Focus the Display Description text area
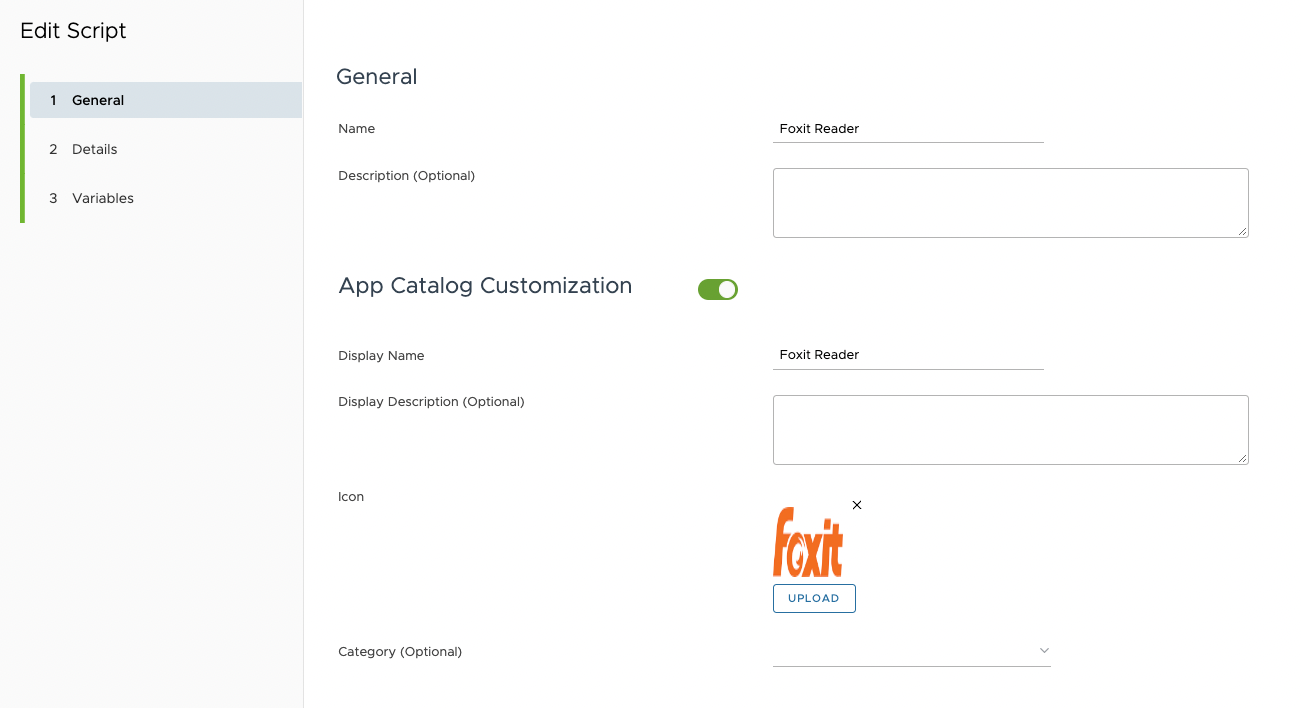 1010,430
